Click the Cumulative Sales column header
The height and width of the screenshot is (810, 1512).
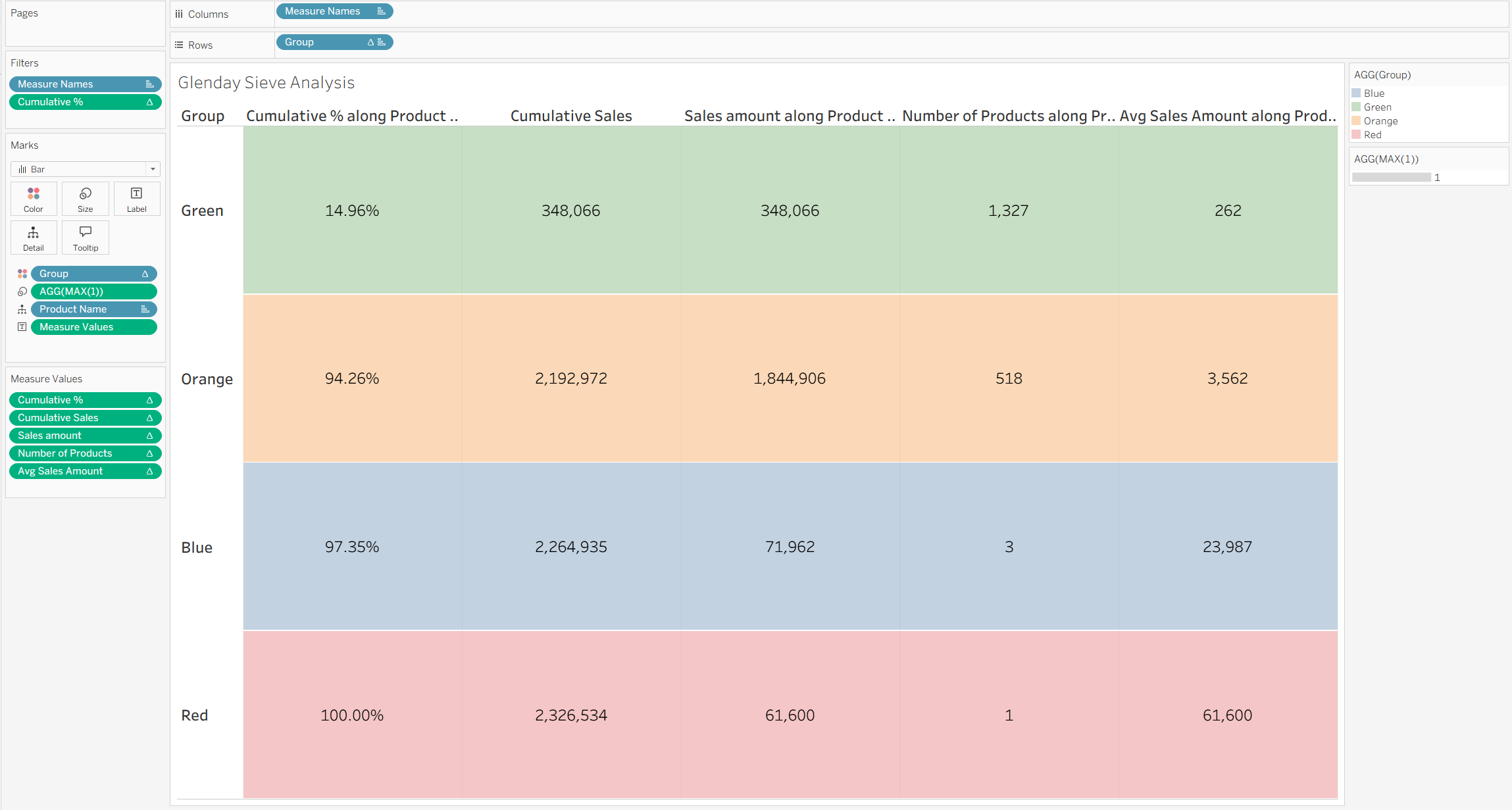[x=570, y=116]
